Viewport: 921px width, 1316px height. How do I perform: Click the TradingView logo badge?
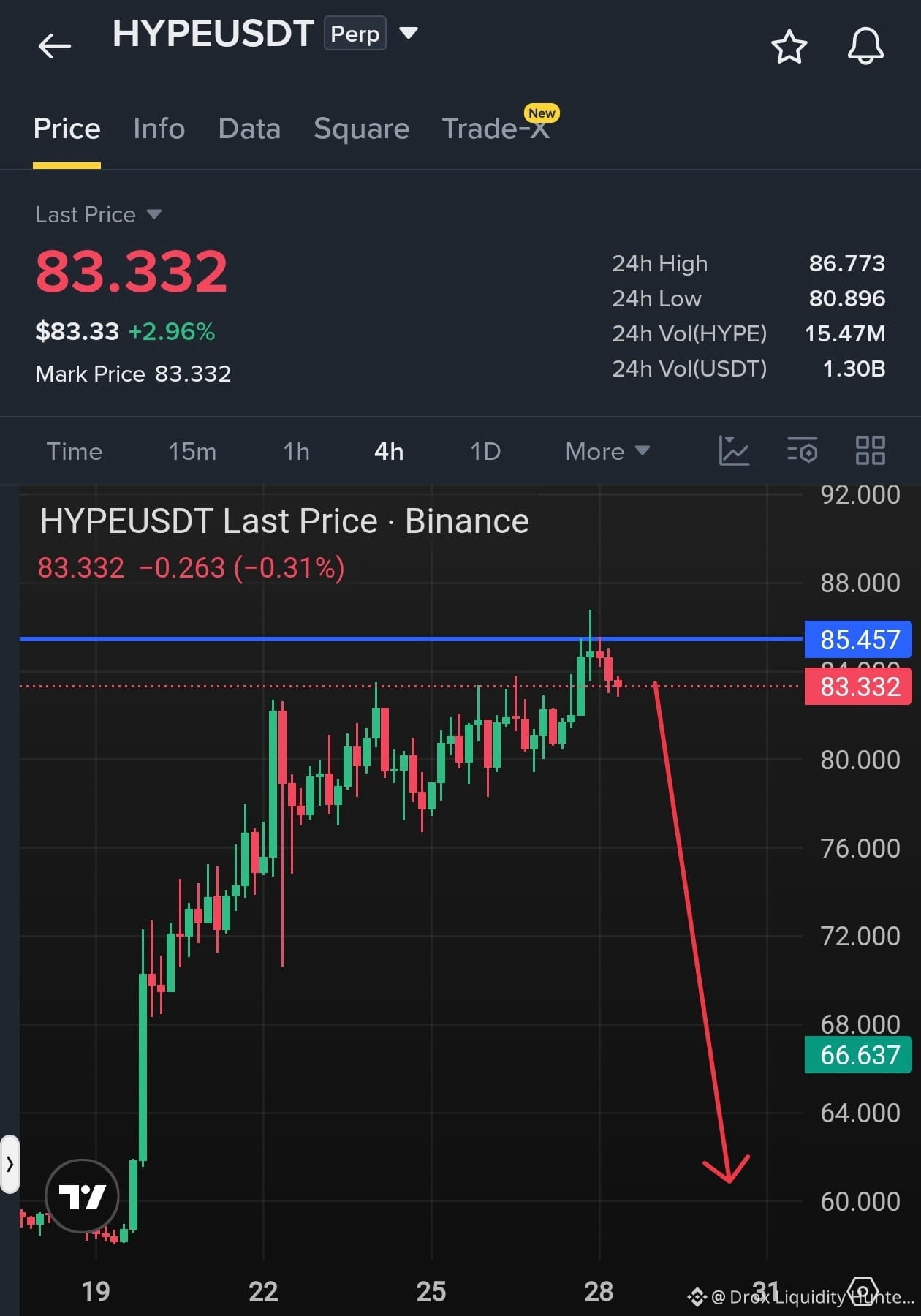point(82,1196)
